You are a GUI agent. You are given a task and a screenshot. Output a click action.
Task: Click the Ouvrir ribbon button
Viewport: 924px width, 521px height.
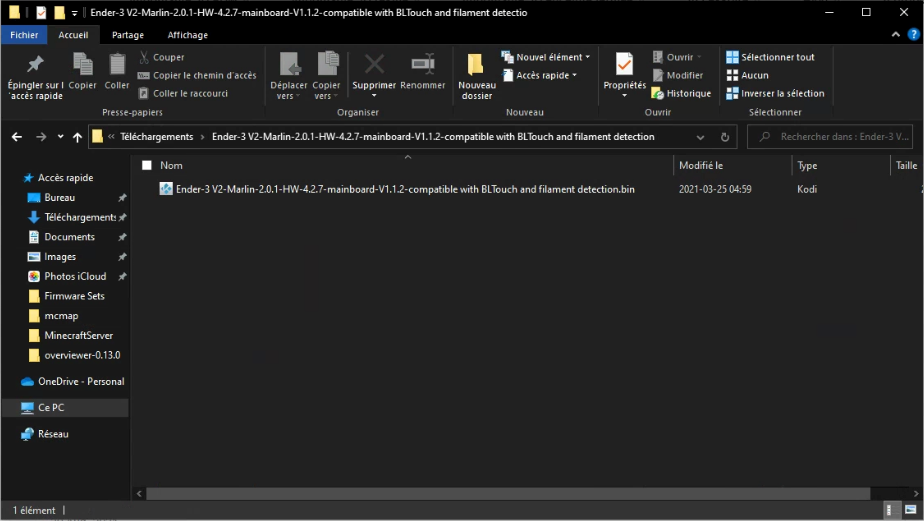point(677,57)
